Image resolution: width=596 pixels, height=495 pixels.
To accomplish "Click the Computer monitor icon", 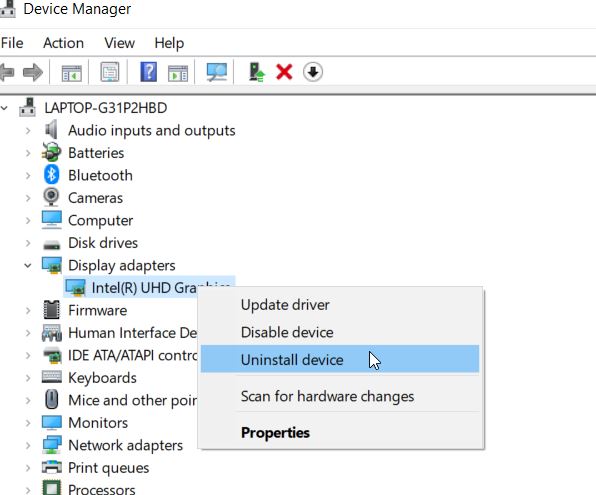I will 52,220.
